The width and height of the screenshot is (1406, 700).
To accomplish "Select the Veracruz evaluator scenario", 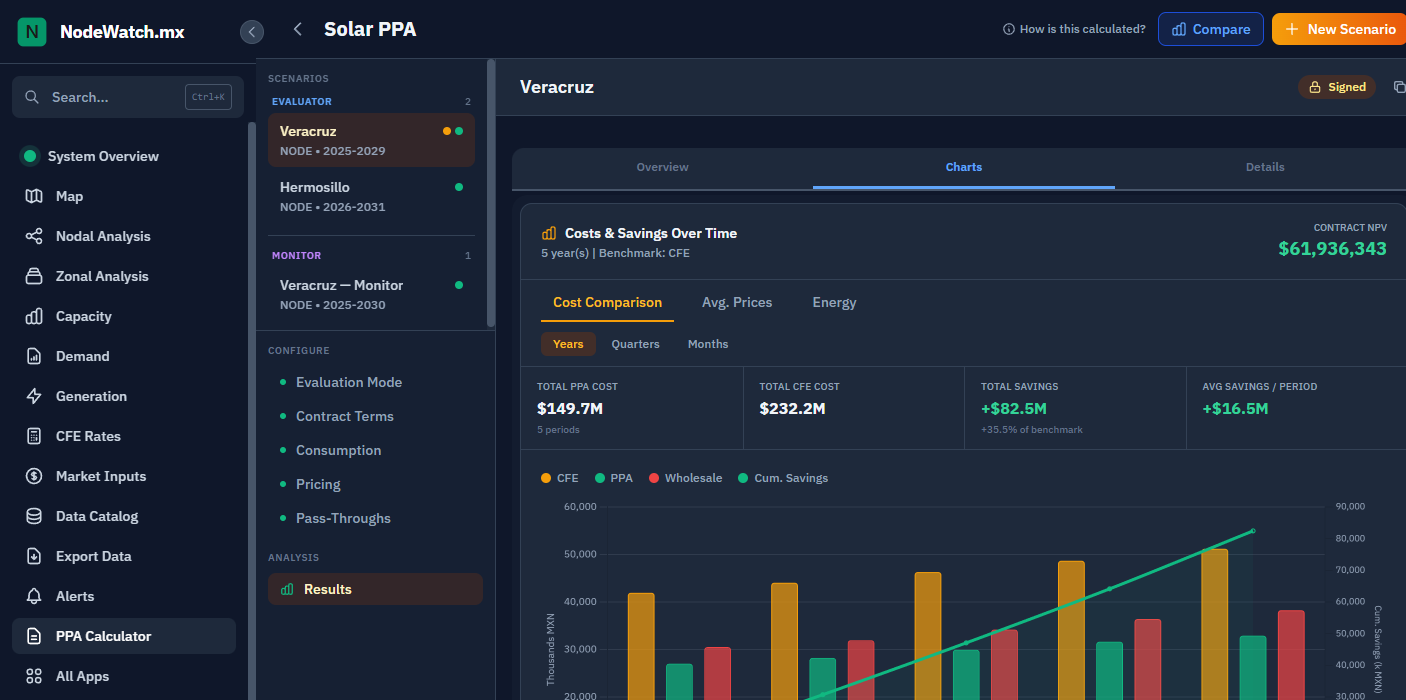I will tap(371, 140).
